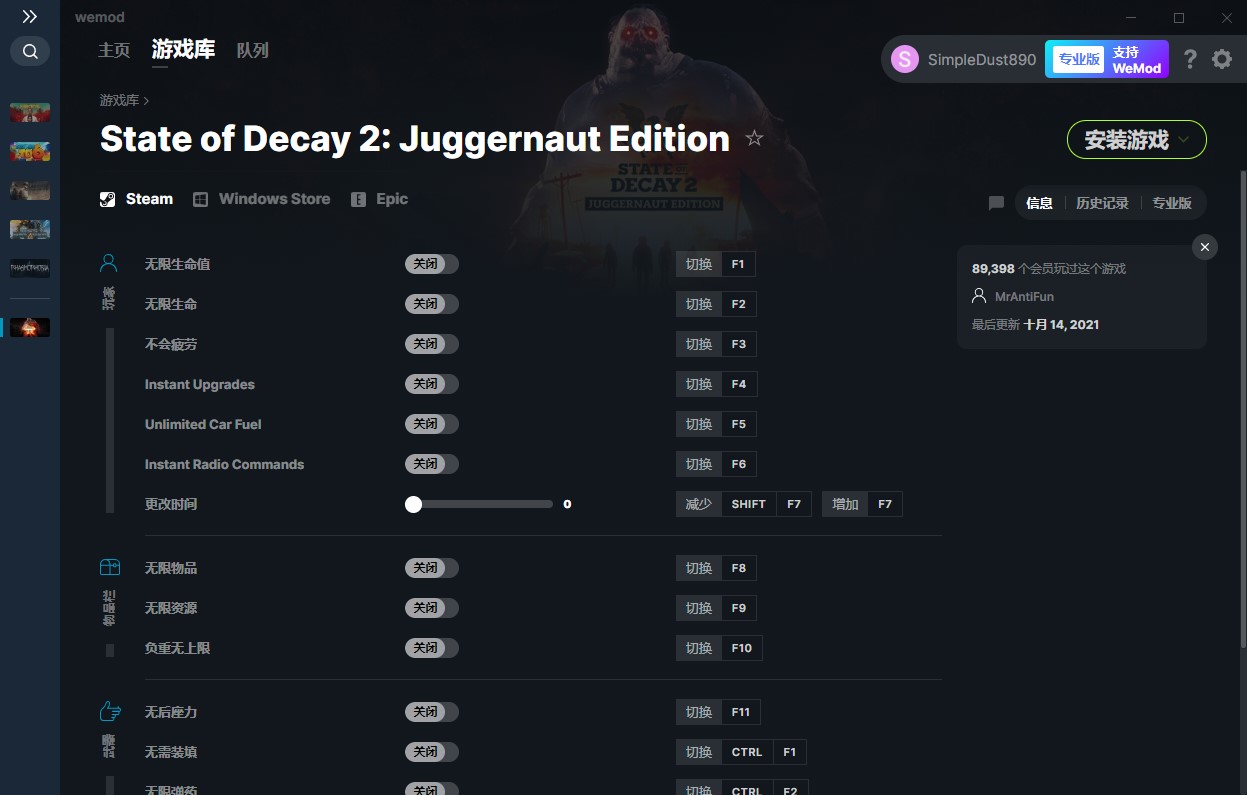Toggle the 无限生命值 cheat switch

(x=432, y=264)
